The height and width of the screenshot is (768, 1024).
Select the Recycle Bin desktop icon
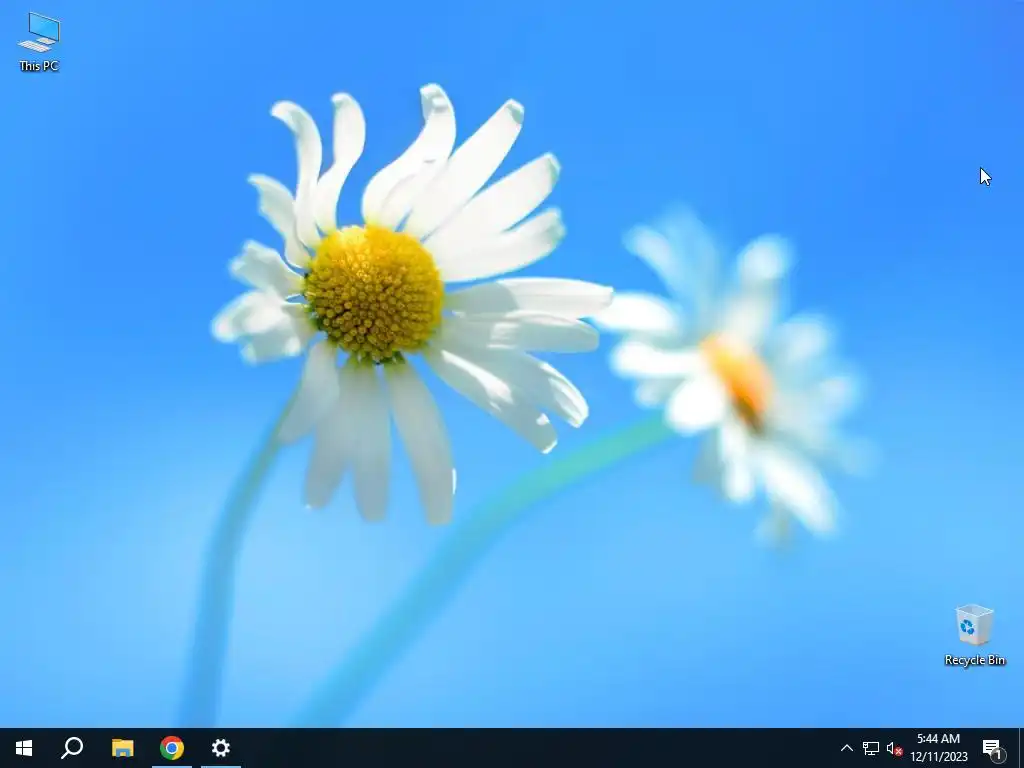(974, 635)
